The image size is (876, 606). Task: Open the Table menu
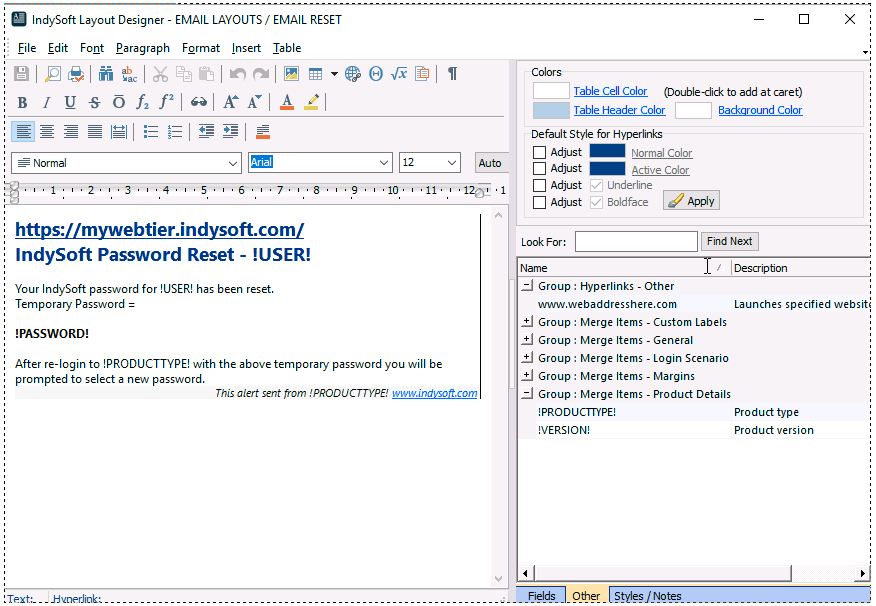point(287,48)
